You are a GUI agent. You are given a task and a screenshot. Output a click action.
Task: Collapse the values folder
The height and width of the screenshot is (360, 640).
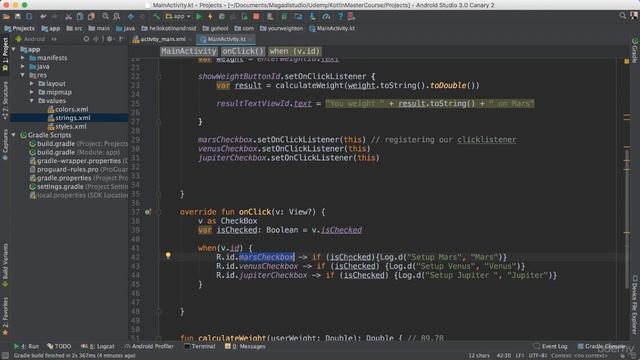pos(32,101)
